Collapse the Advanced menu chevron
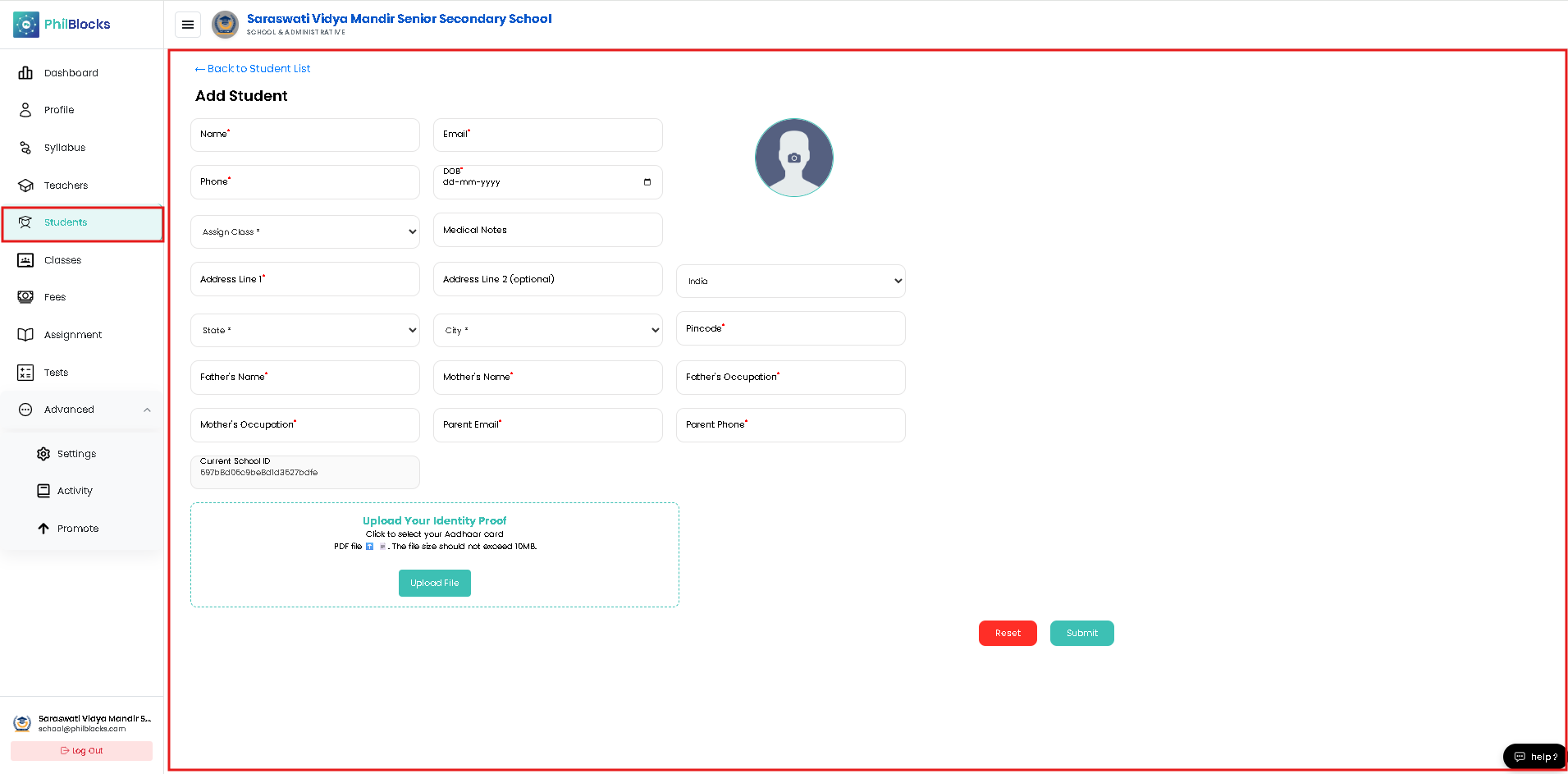The width and height of the screenshot is (1568, 774). (x=147, y=410)
